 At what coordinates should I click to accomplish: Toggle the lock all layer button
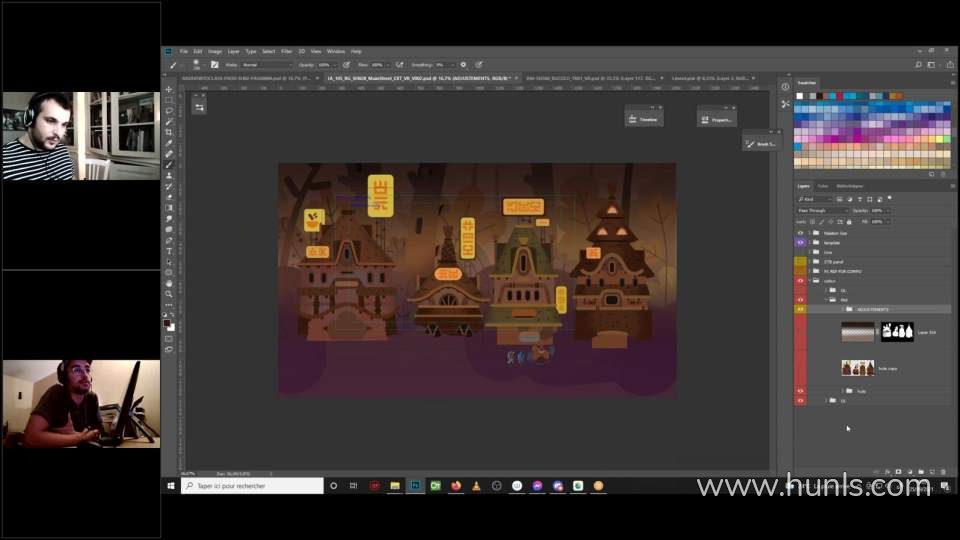click(849, 222)
